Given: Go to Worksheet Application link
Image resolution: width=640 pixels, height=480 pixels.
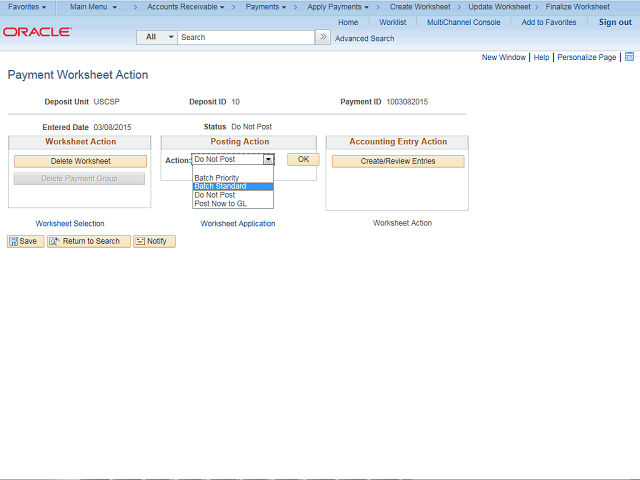Looking at the screenshot, I should [238, 224].
